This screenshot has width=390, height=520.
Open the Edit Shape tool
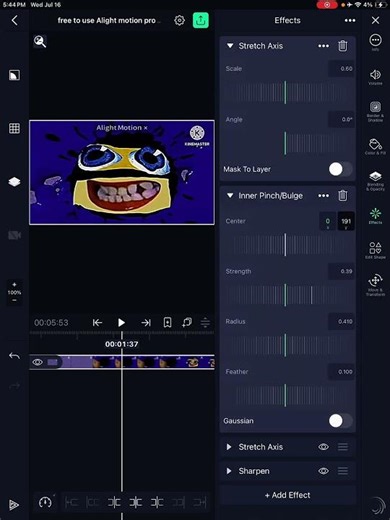(x=375, y=250)
